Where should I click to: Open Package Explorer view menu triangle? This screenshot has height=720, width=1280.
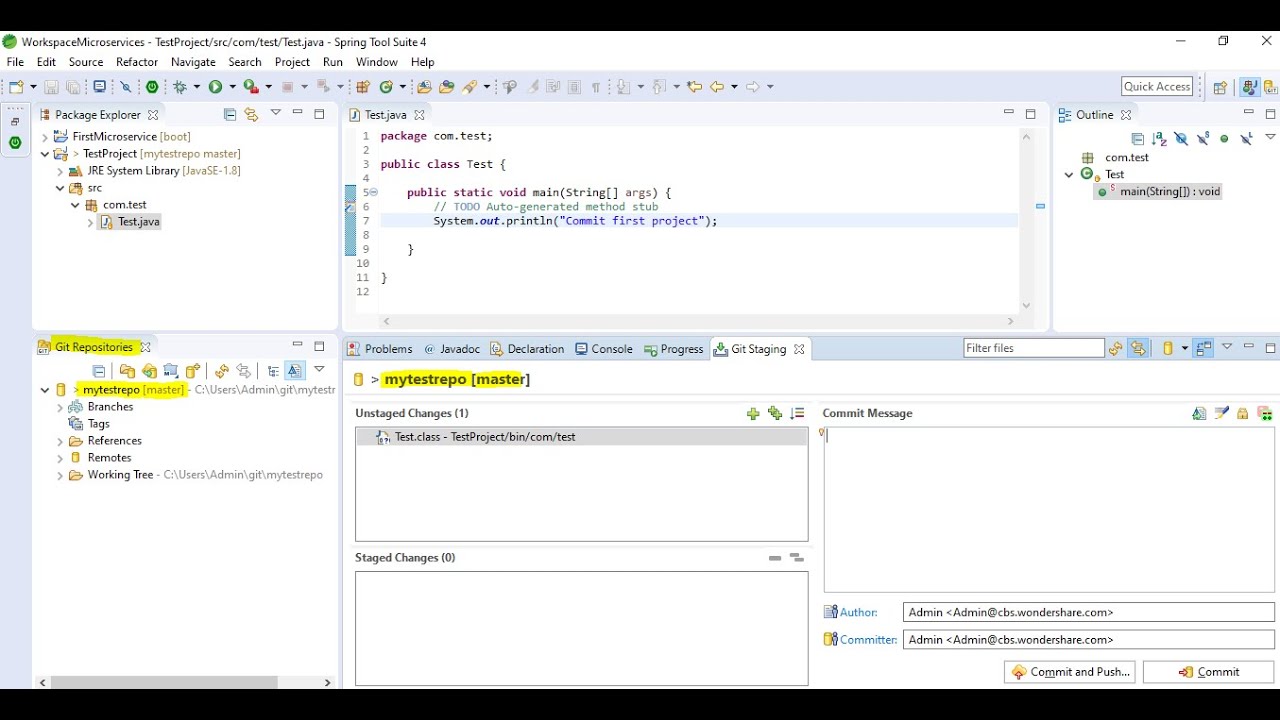(x=275, y=113)
